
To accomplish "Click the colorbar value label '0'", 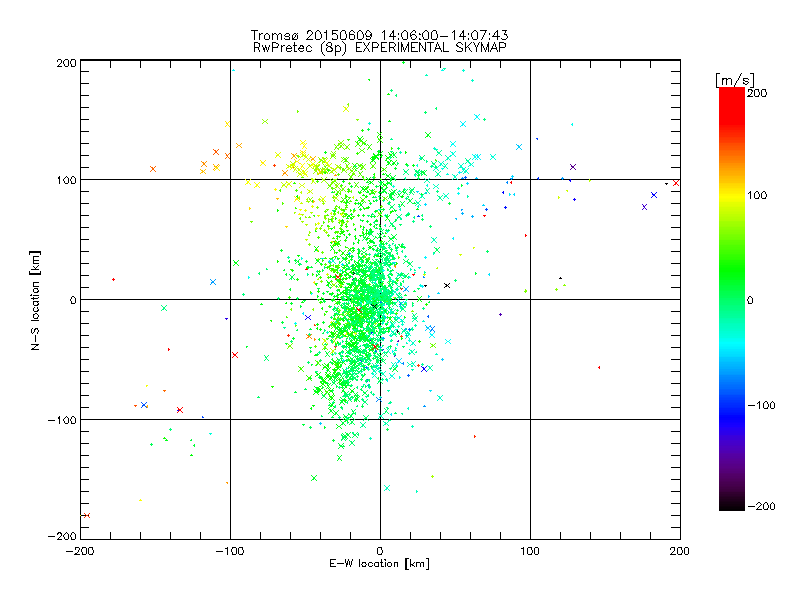I will tap(750, 300).
